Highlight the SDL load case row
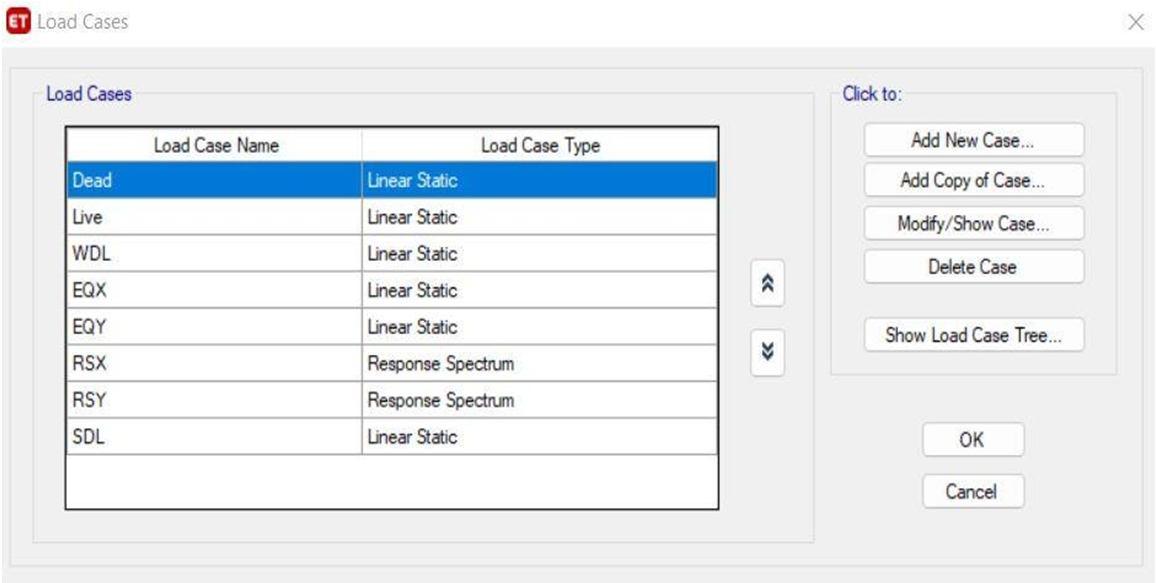The image size is (1156, 583). (x=215, y=437)
